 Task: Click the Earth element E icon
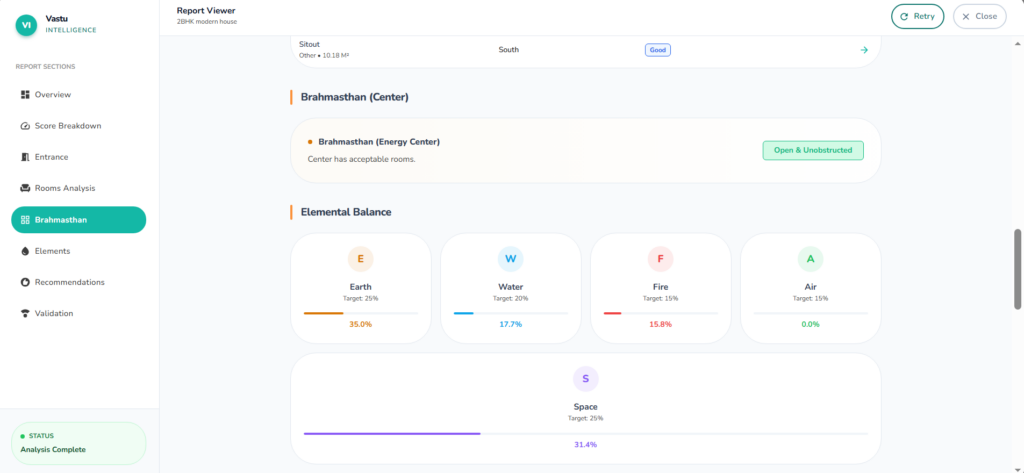360,259
